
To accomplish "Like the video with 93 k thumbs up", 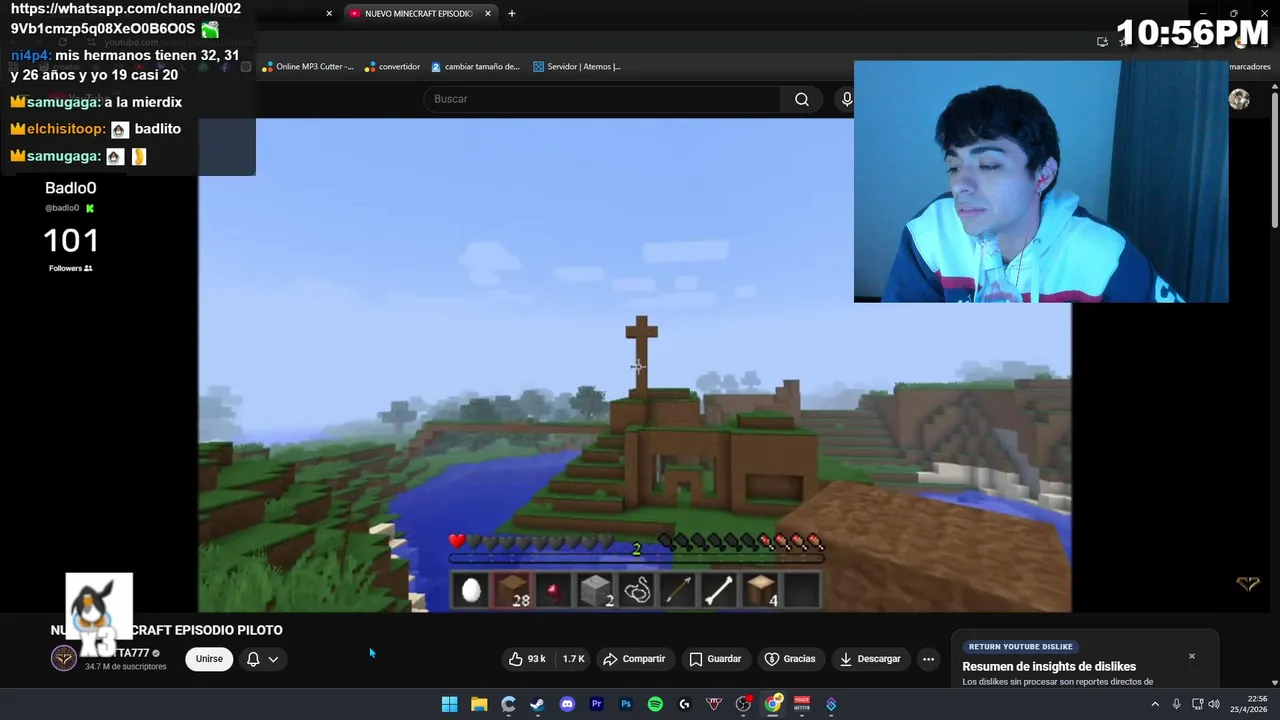I will 527,659.
